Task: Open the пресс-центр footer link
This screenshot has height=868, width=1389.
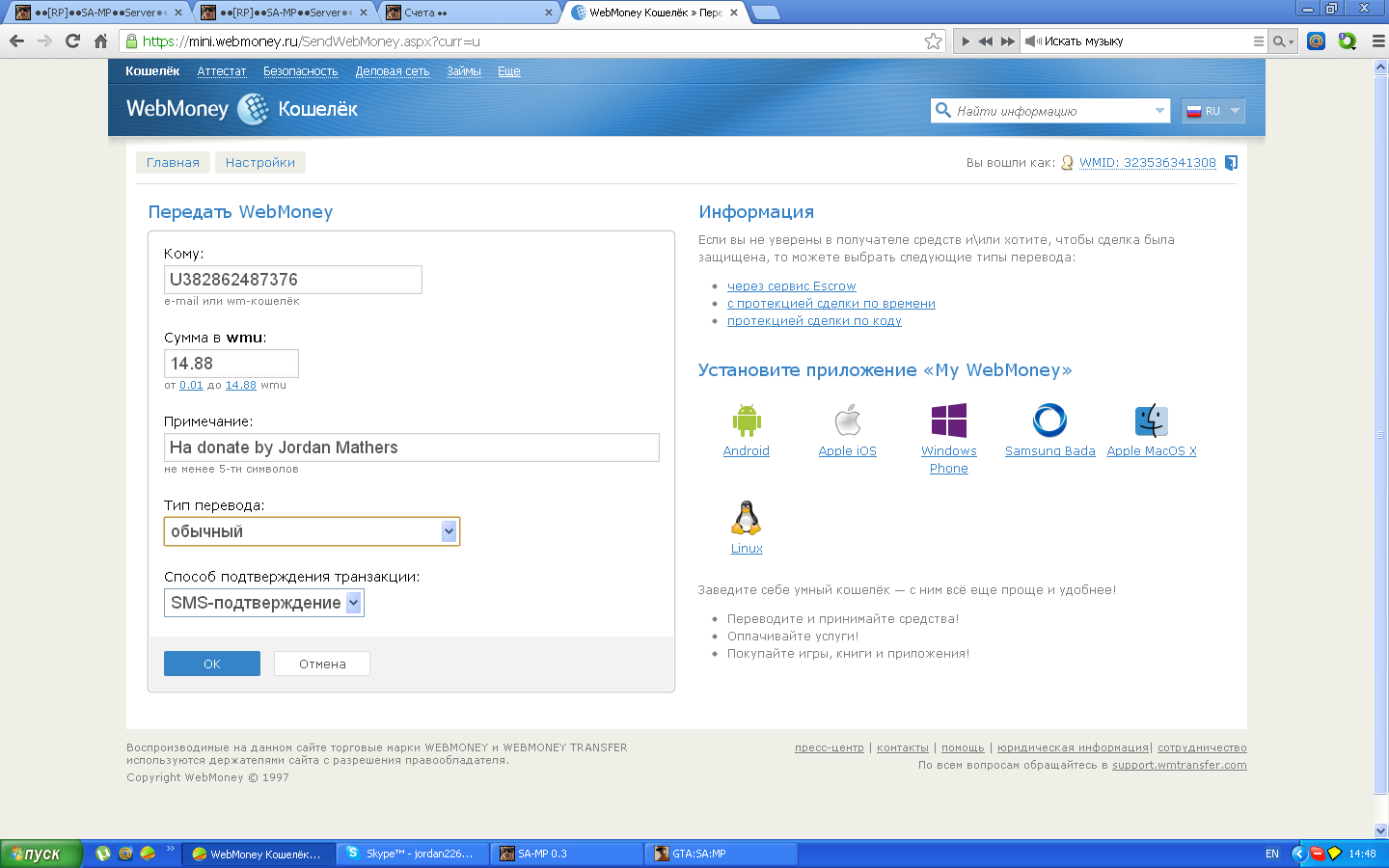Action: (830, 748)
